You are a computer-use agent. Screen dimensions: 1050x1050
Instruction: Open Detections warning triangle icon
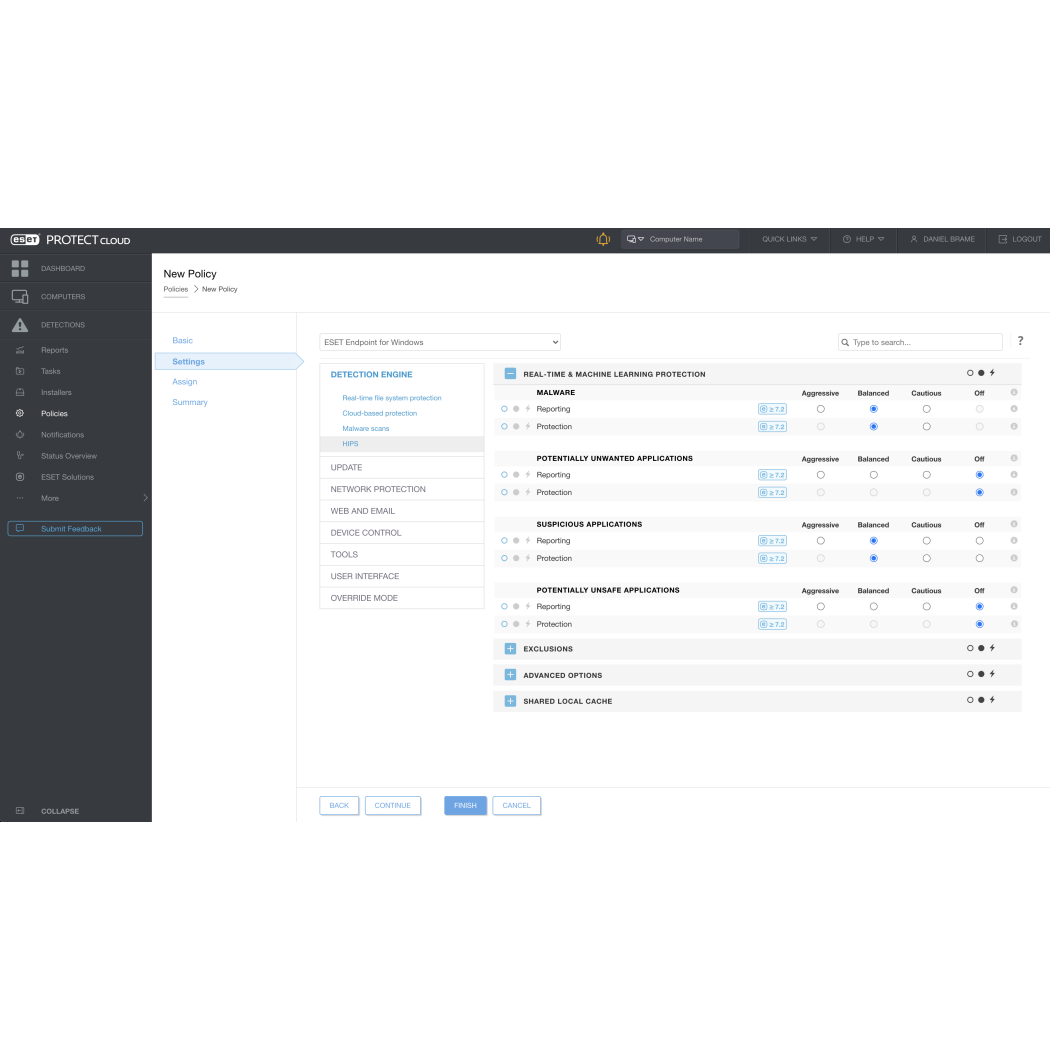[x=20, y=325]
